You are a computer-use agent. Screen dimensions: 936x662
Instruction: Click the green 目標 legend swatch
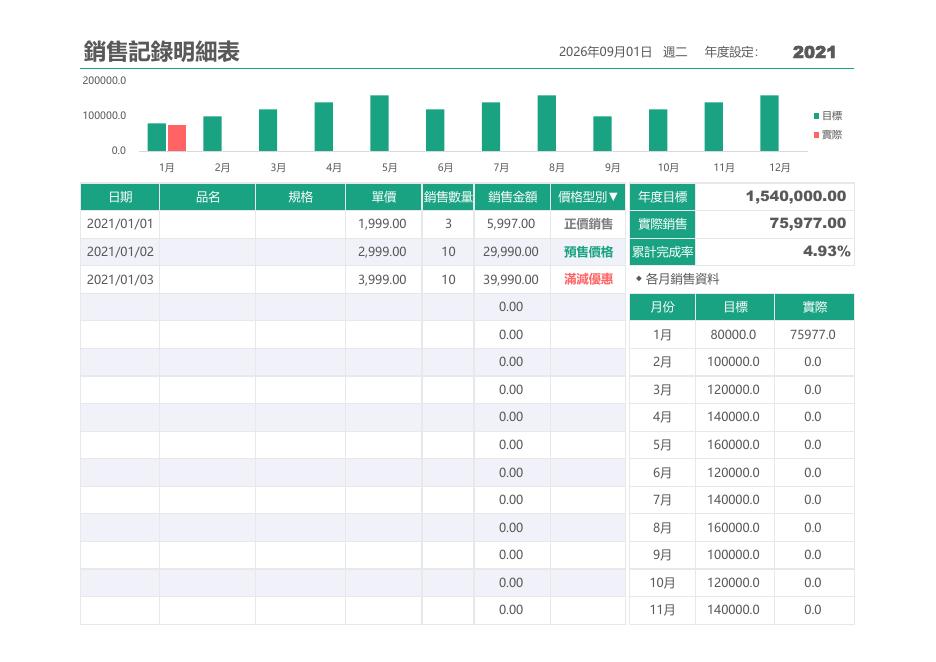(816, 116)
